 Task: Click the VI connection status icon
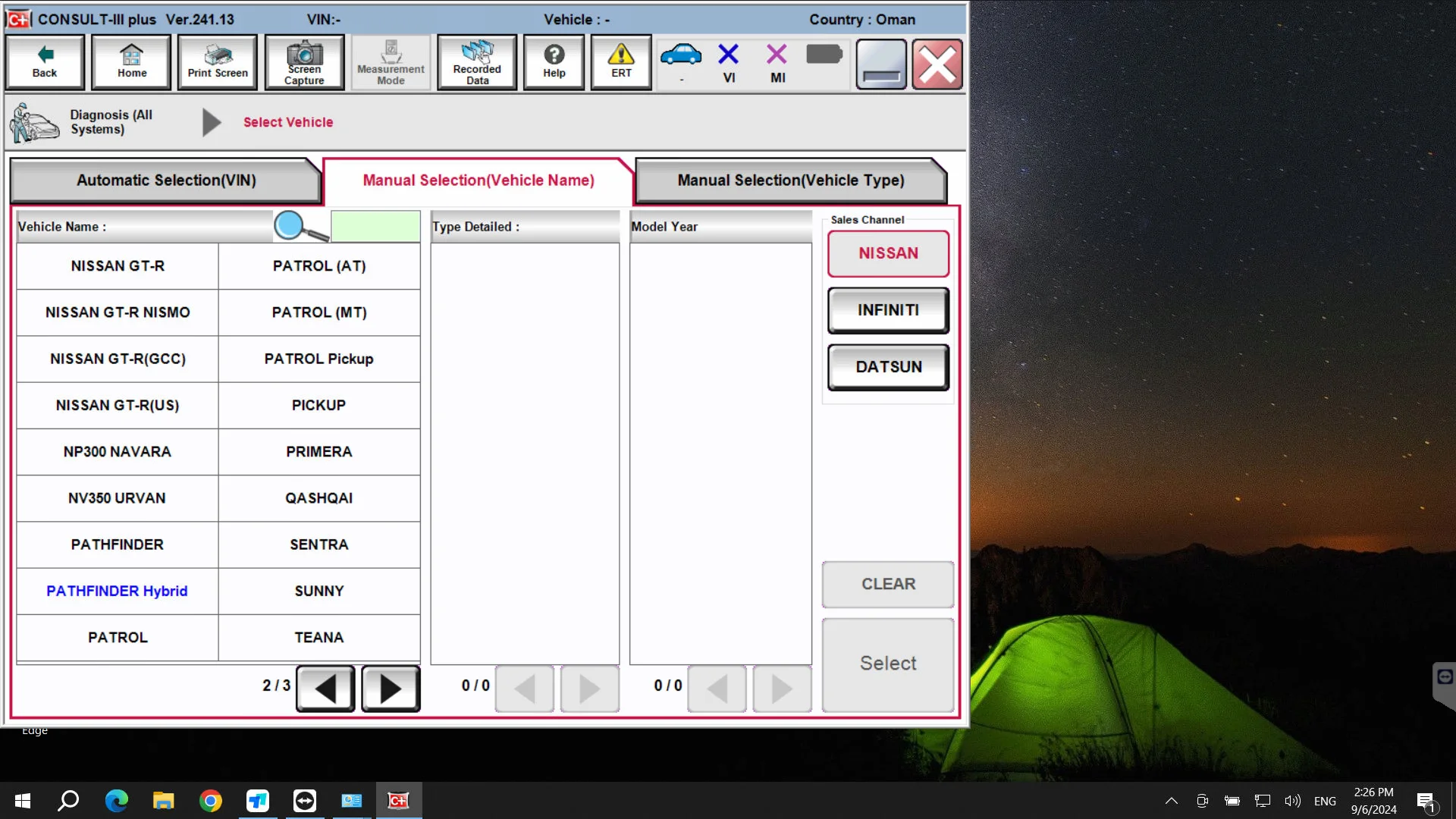(729, 63)
